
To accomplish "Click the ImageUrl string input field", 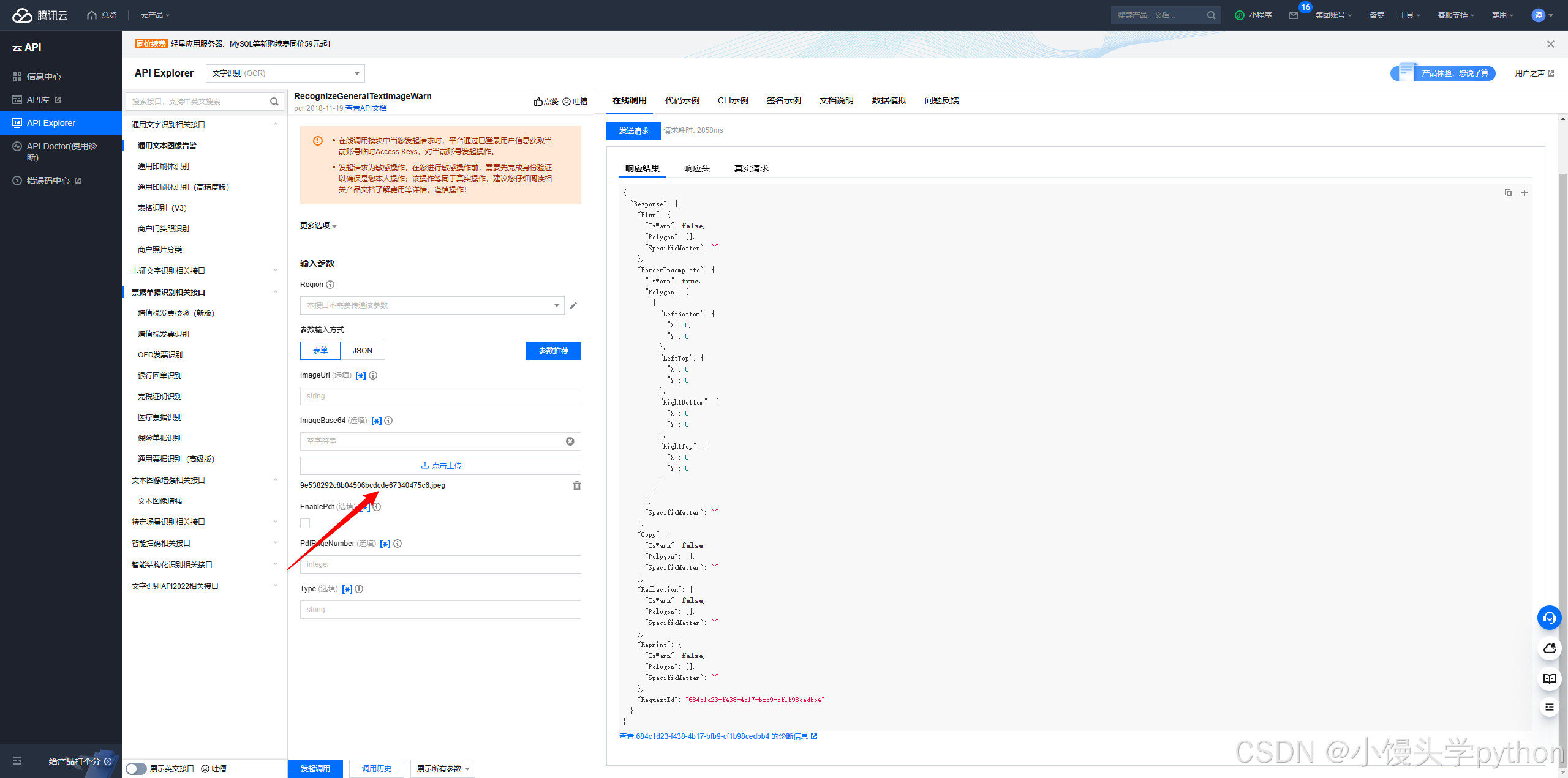I will coord(440,396).
